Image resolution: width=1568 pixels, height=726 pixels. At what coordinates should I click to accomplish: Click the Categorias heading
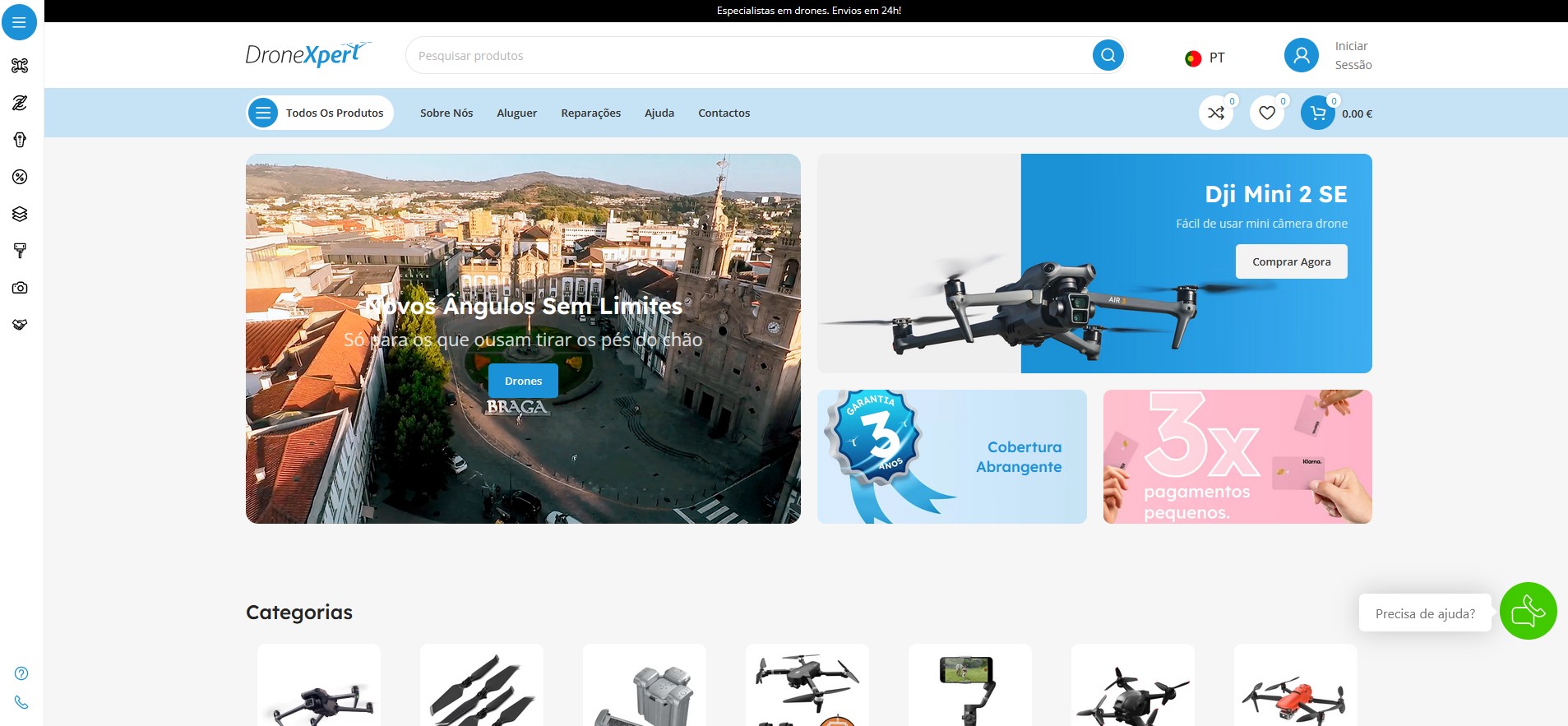(x=299, y=613)
